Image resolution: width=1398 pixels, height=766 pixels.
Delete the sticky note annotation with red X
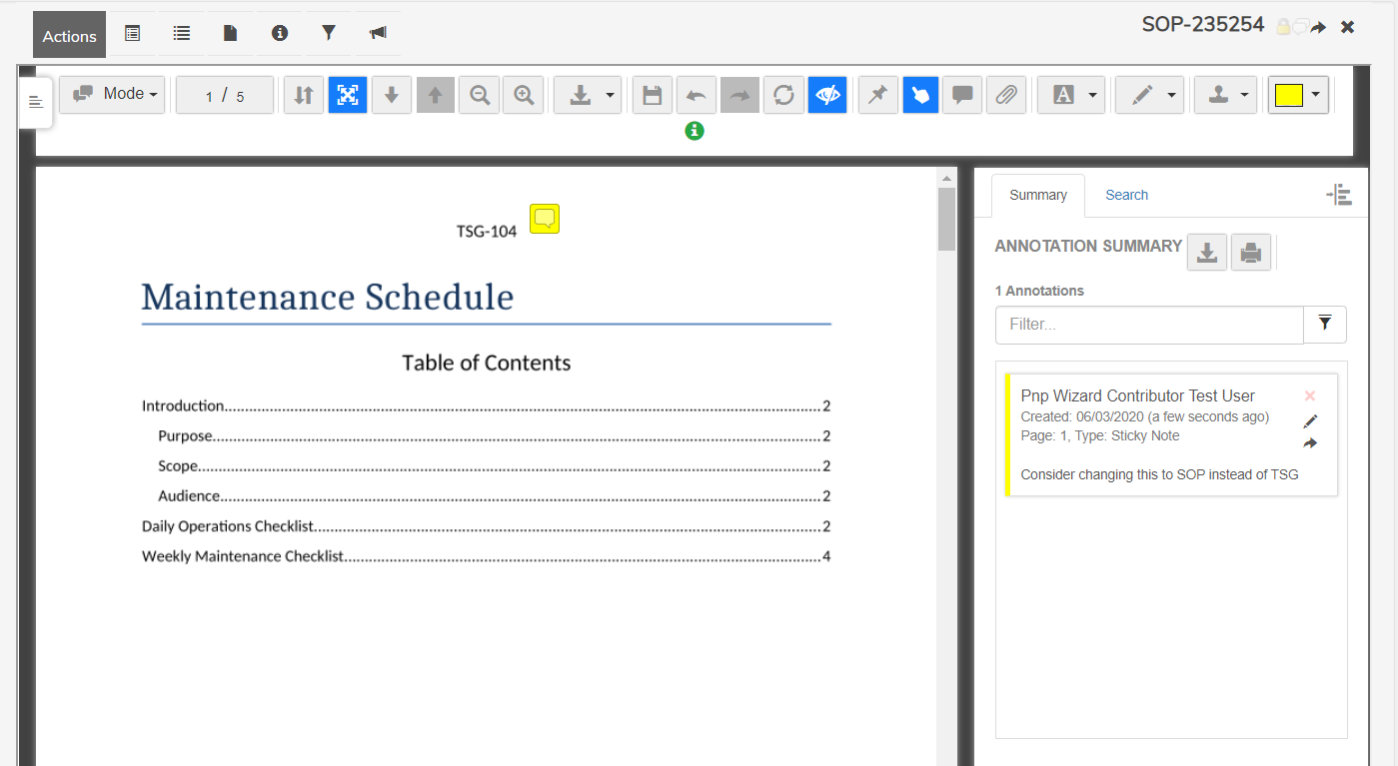point(1310,396)
